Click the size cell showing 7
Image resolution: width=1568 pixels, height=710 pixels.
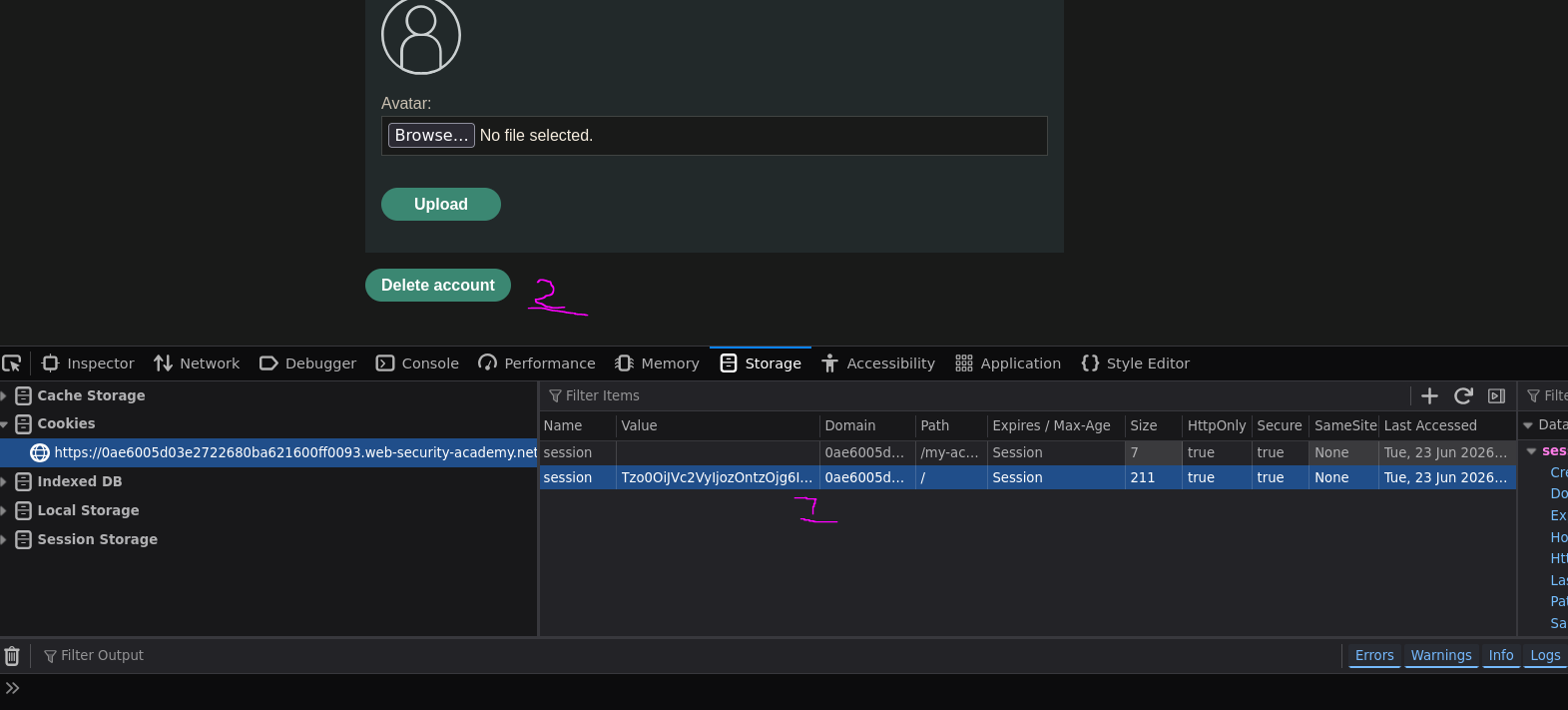1154,452
